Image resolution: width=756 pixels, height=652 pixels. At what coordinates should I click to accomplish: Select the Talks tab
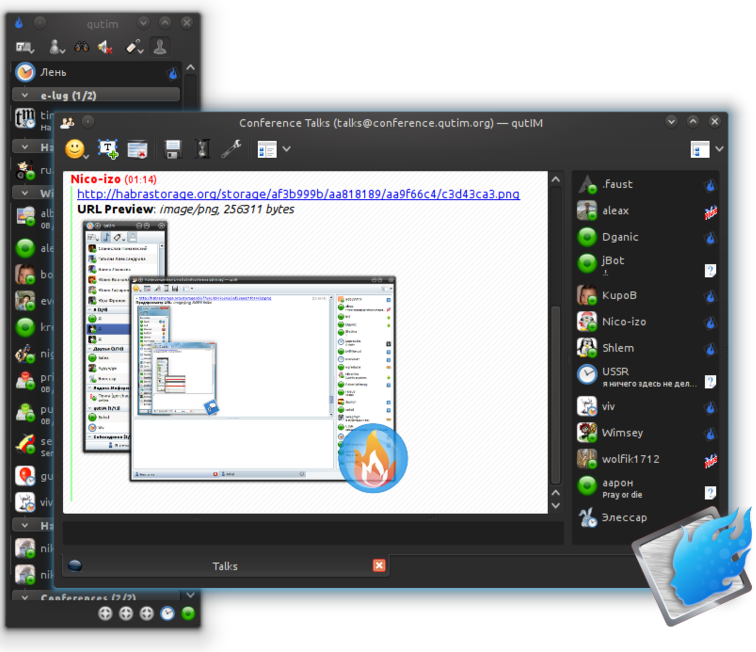[x=225, y=566]
